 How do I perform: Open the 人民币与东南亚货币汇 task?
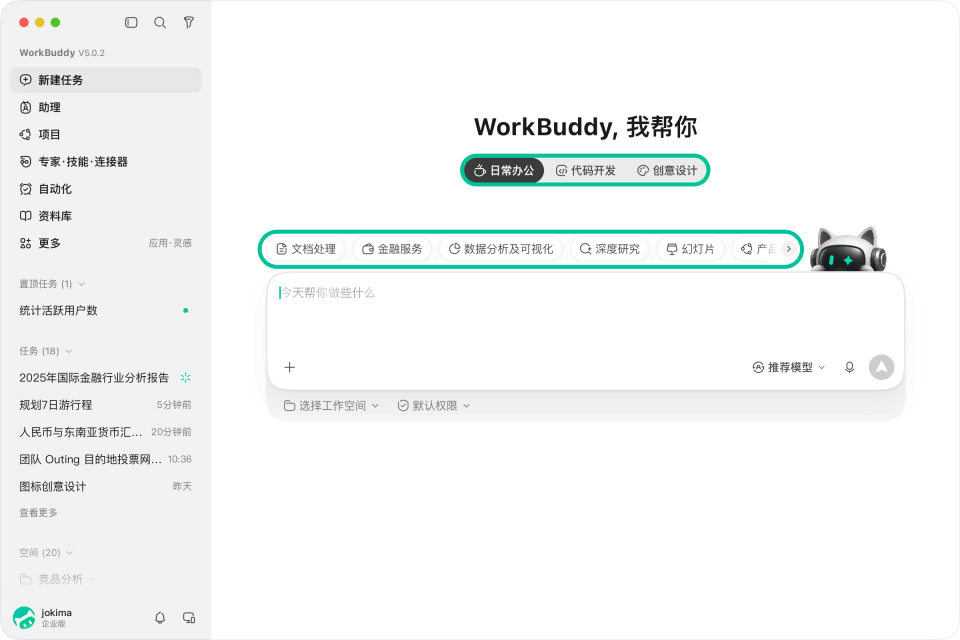[105, 432]
